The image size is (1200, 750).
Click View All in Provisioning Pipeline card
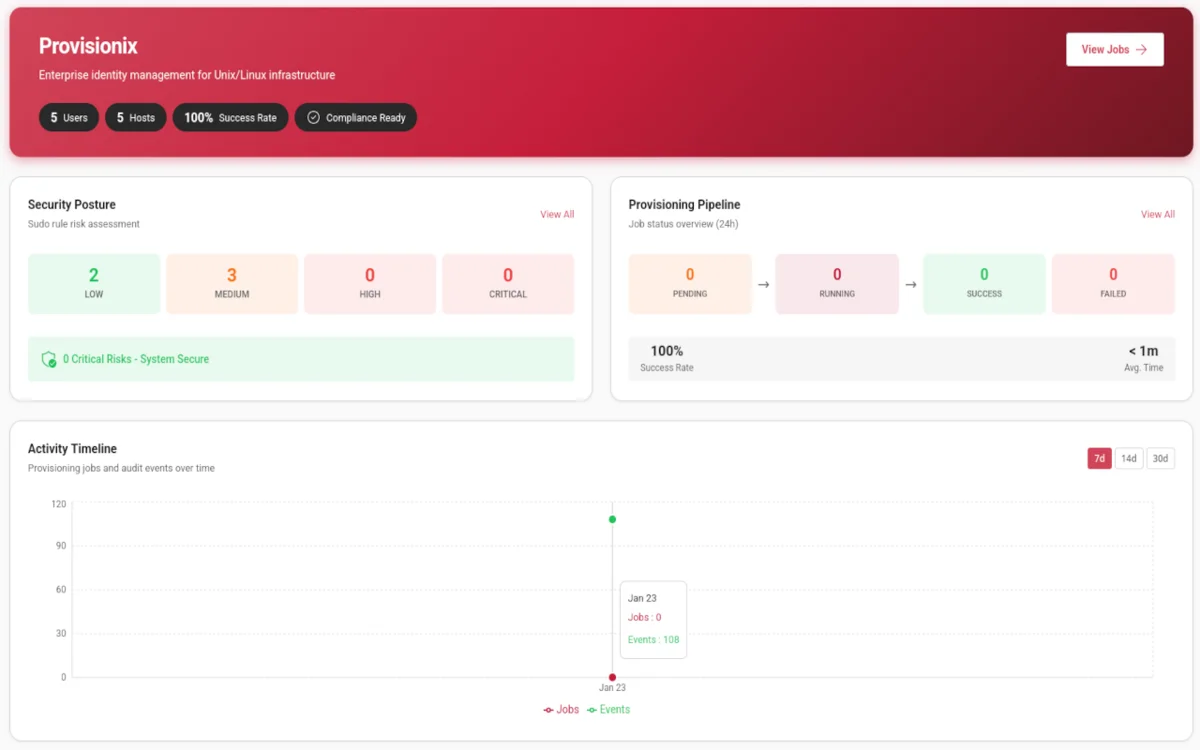(x=1157, y=214)
